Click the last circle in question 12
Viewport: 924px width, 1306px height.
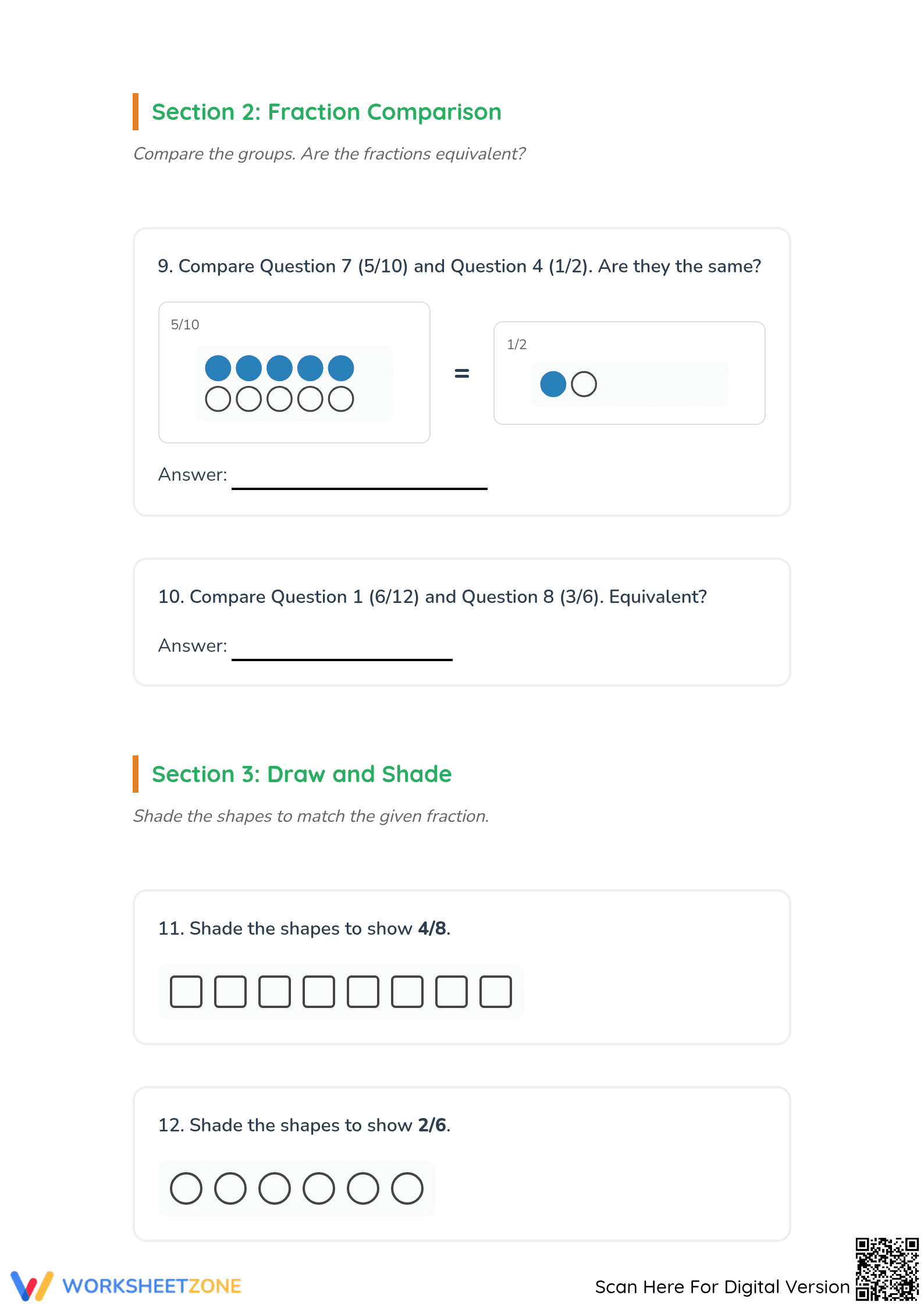click(407, 1188)
